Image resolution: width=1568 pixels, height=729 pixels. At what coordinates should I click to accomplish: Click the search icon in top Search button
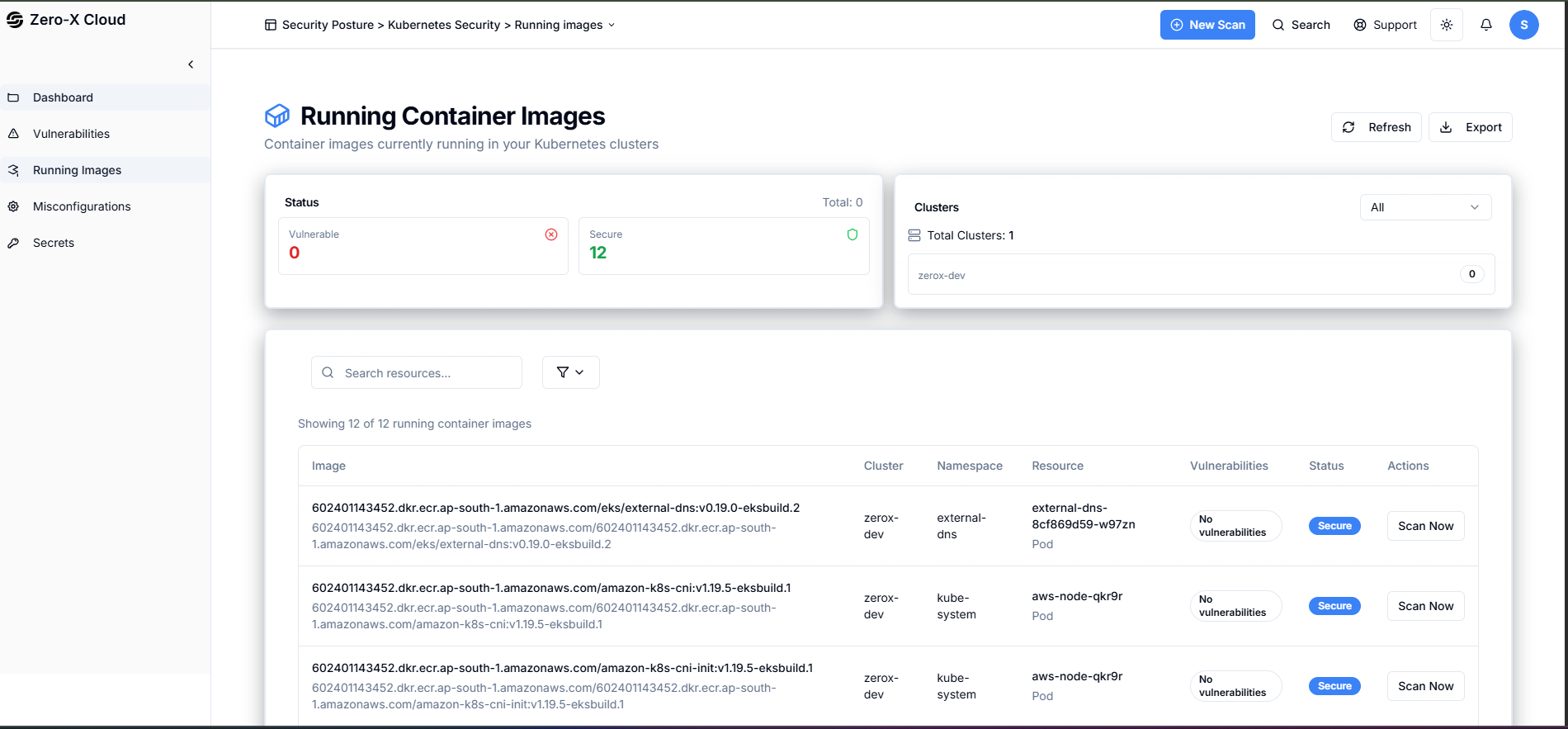[x=1278, y=25]
